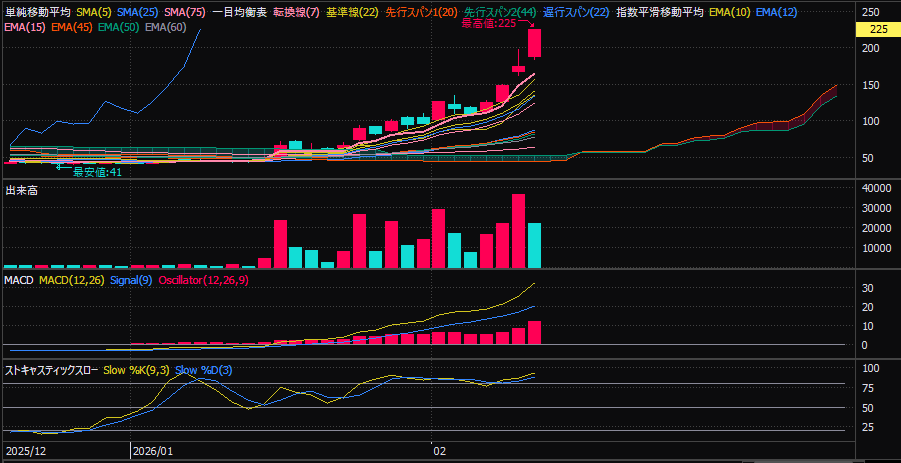Click the 遅行スパン(22) legend label
The image size is (901, 463).
(576, 11)
